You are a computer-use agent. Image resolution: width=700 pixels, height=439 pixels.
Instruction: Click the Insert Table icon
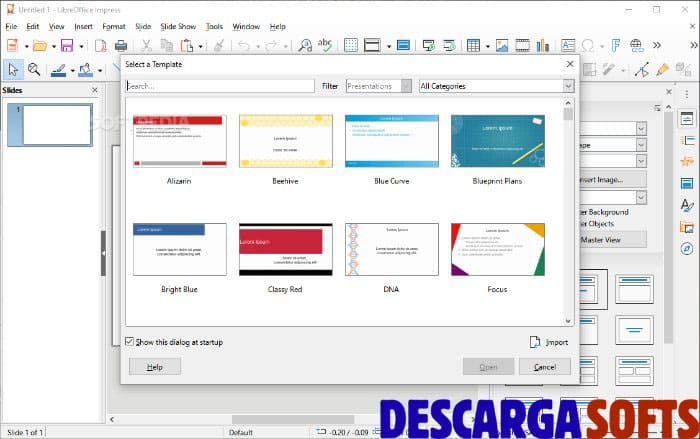[x=473, y=46]
